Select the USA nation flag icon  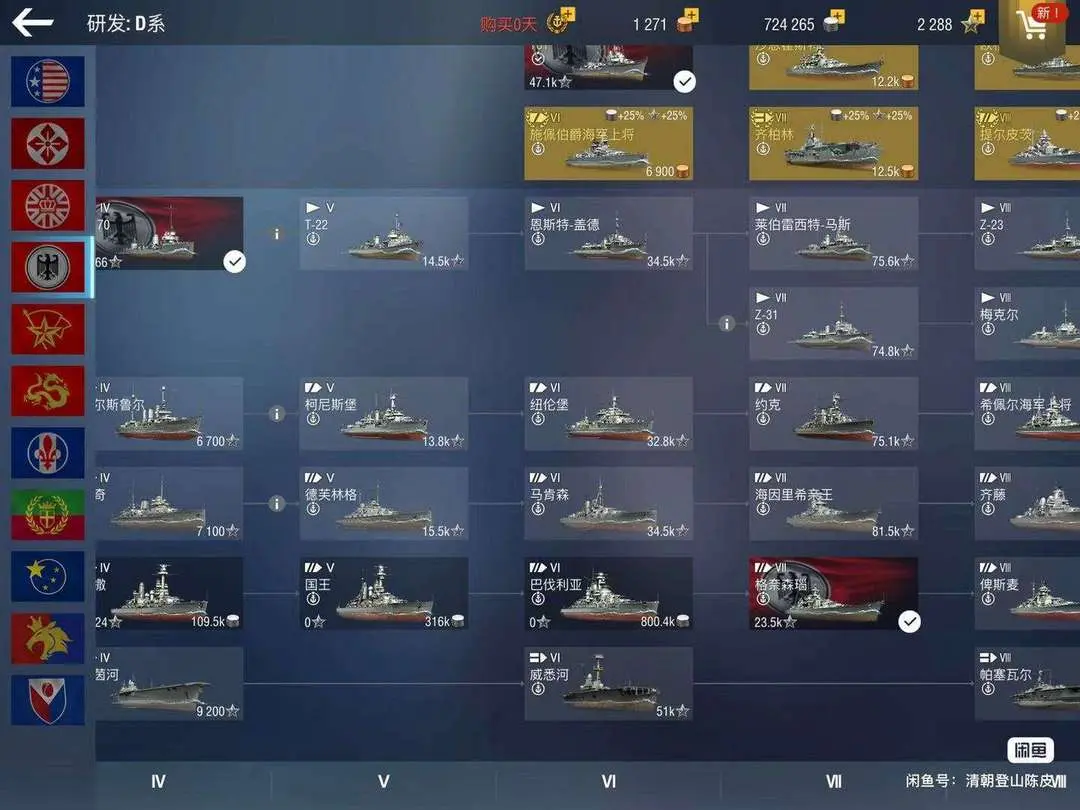click(x=48, y=81)
